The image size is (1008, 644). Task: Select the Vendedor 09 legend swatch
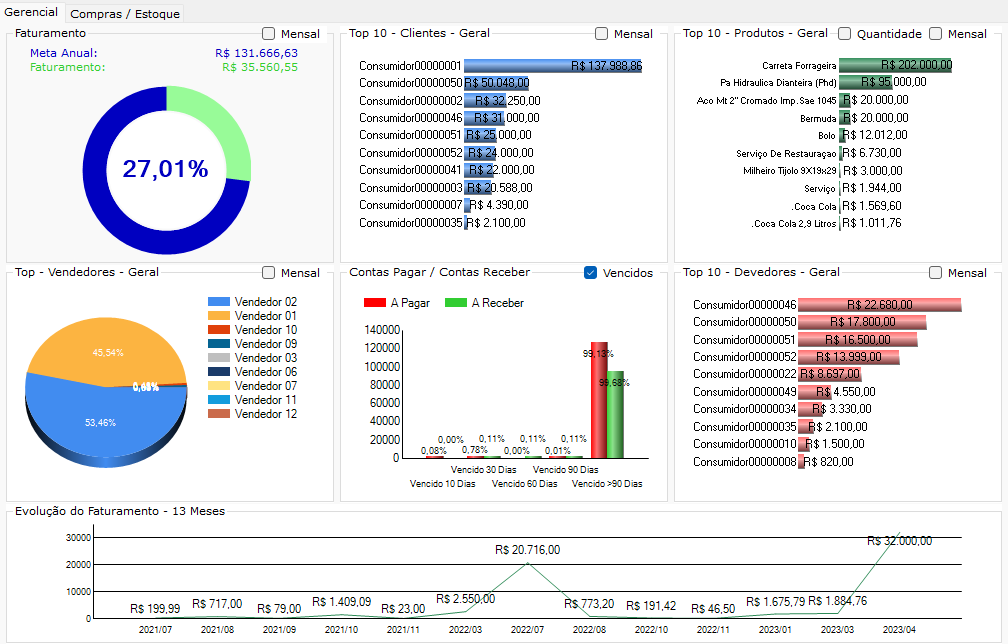coord(219,344)
